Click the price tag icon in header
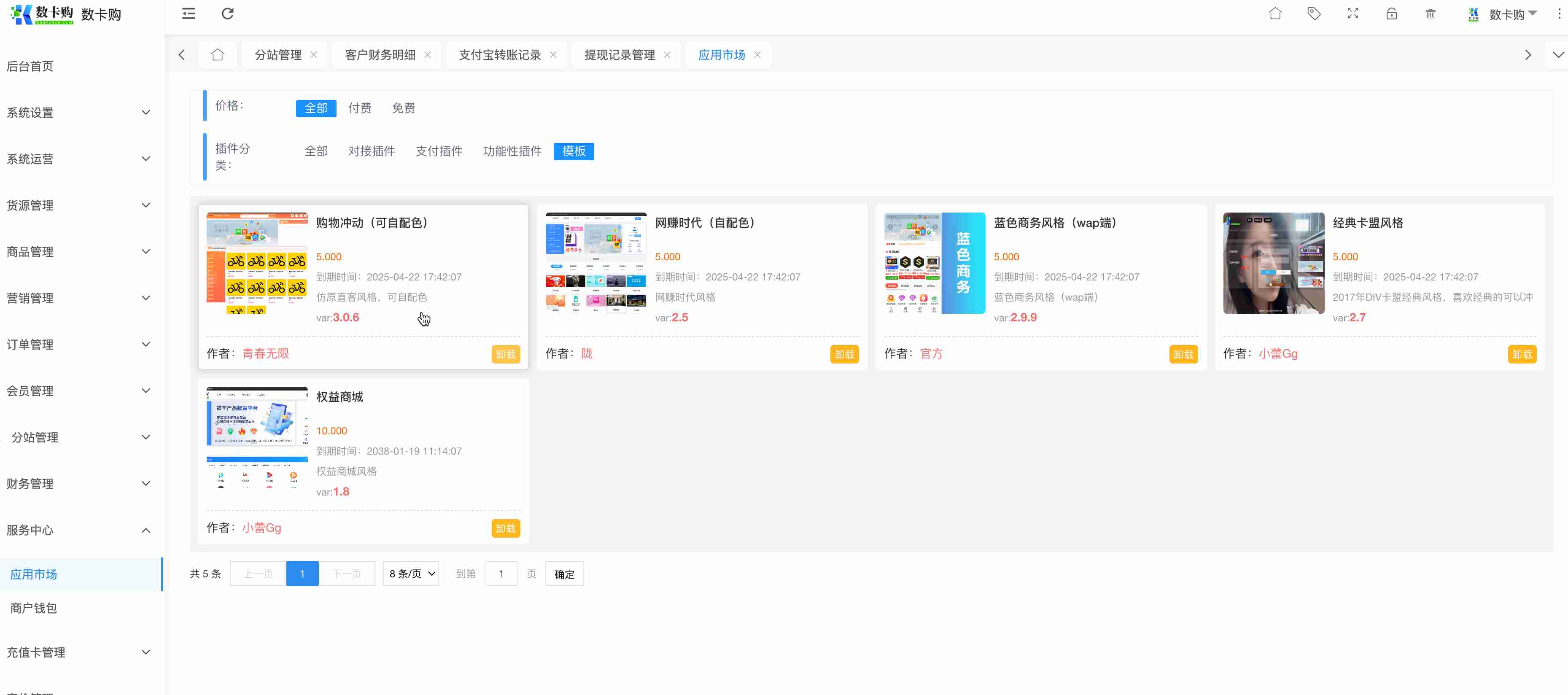Image resolution: width=1568 pixels, height=695 pixels. (x=1314, y=13)
